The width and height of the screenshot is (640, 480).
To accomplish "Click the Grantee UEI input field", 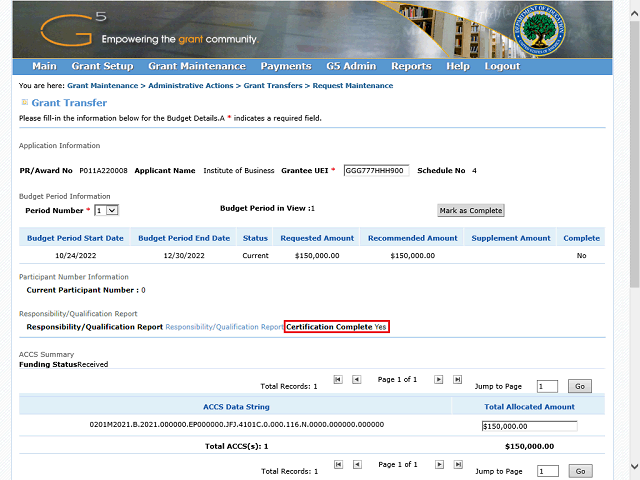I will [376, 171].
